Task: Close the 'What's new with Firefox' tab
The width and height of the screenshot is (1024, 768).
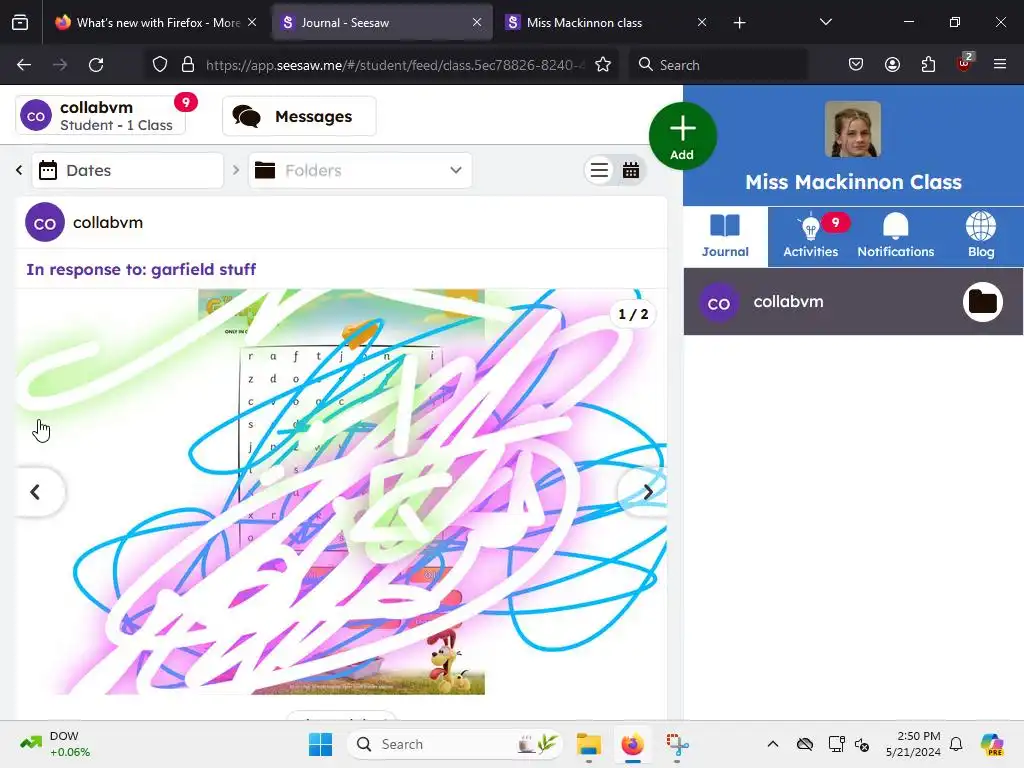Action: [252, 23]
